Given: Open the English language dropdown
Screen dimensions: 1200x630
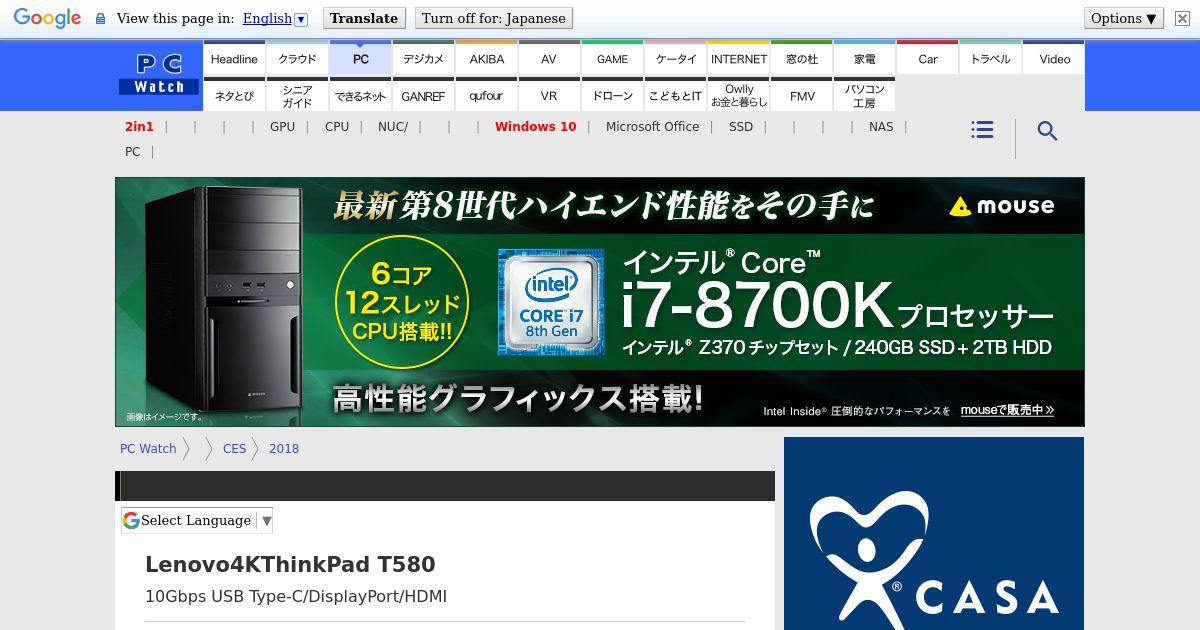Looking at the screenshot, I should pos(275,18).
